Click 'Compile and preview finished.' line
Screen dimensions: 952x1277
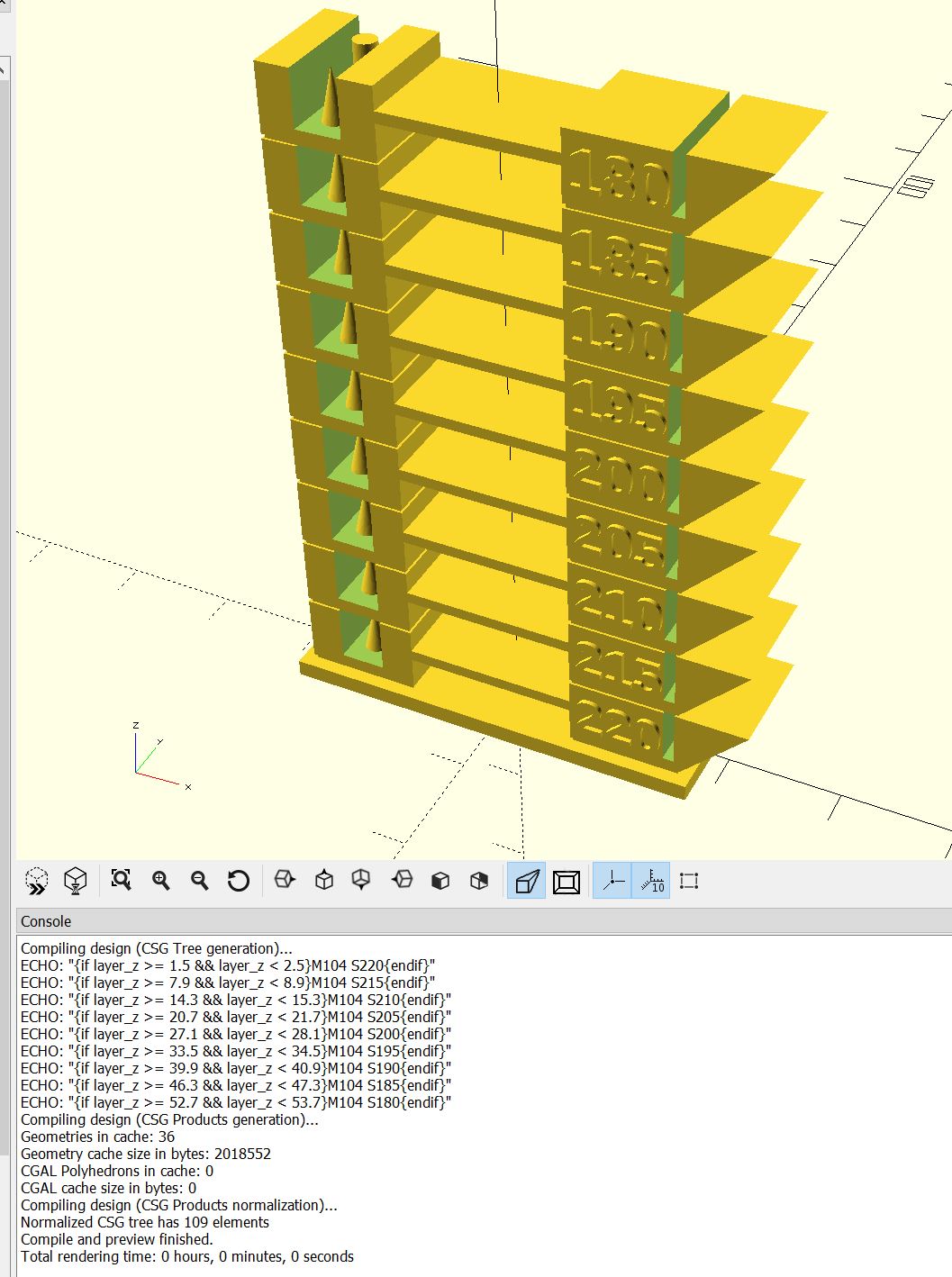[117, 1239]
